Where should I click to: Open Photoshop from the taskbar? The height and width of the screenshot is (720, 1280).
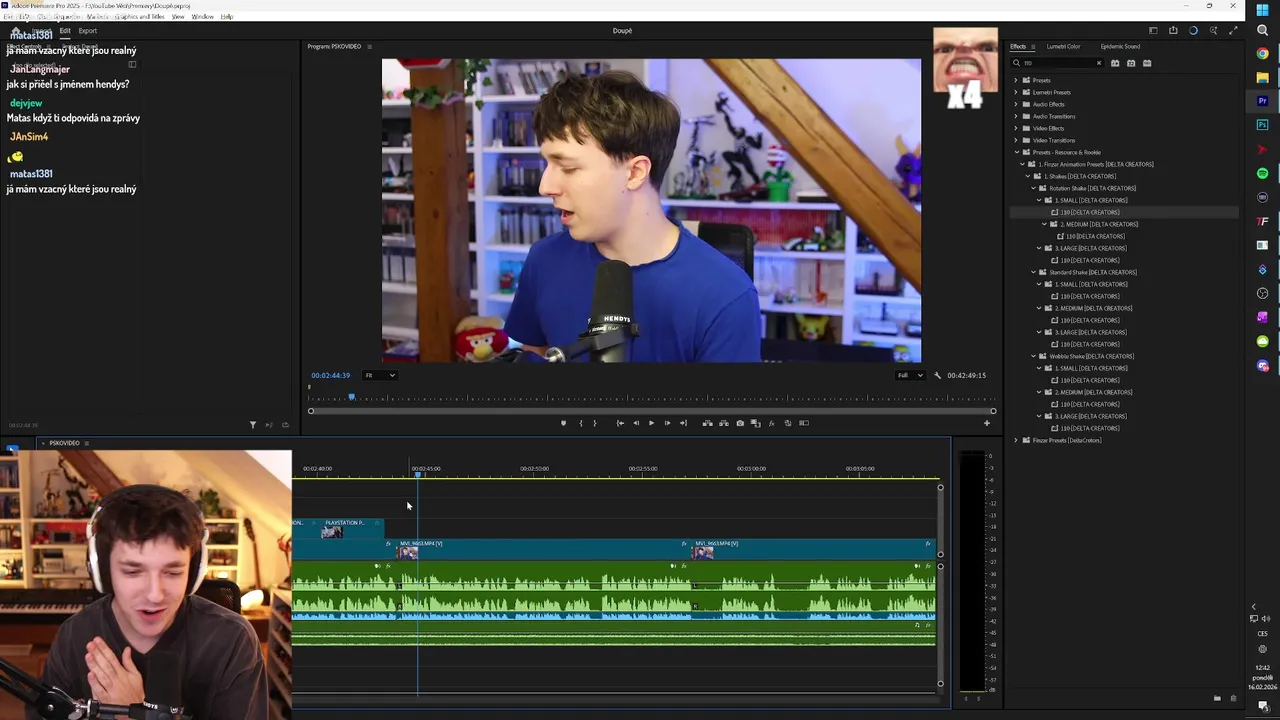pos(1263,125)
